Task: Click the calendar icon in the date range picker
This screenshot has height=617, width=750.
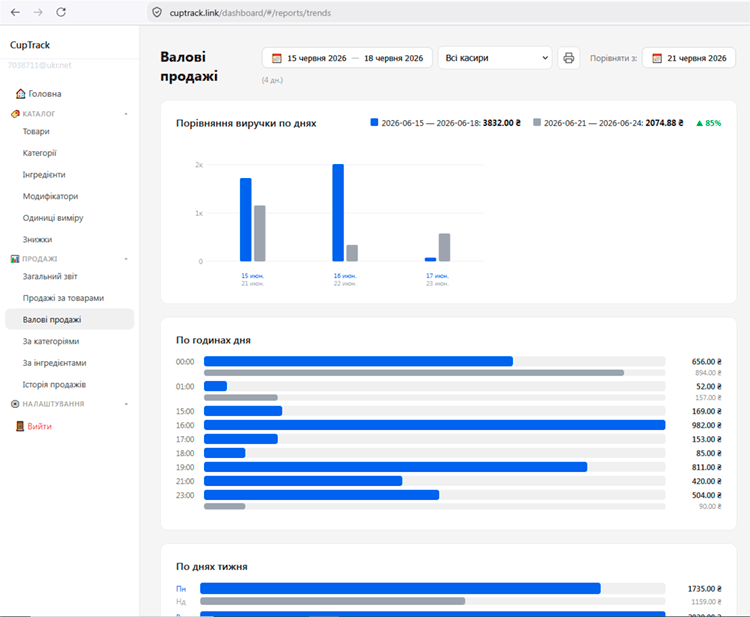Action: coord(276,58)
